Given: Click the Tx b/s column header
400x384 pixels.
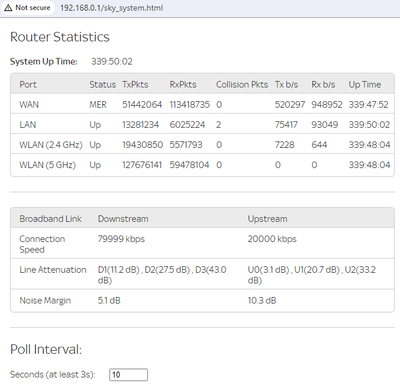Looking at the screenshot, I should (x=286, y=85).
